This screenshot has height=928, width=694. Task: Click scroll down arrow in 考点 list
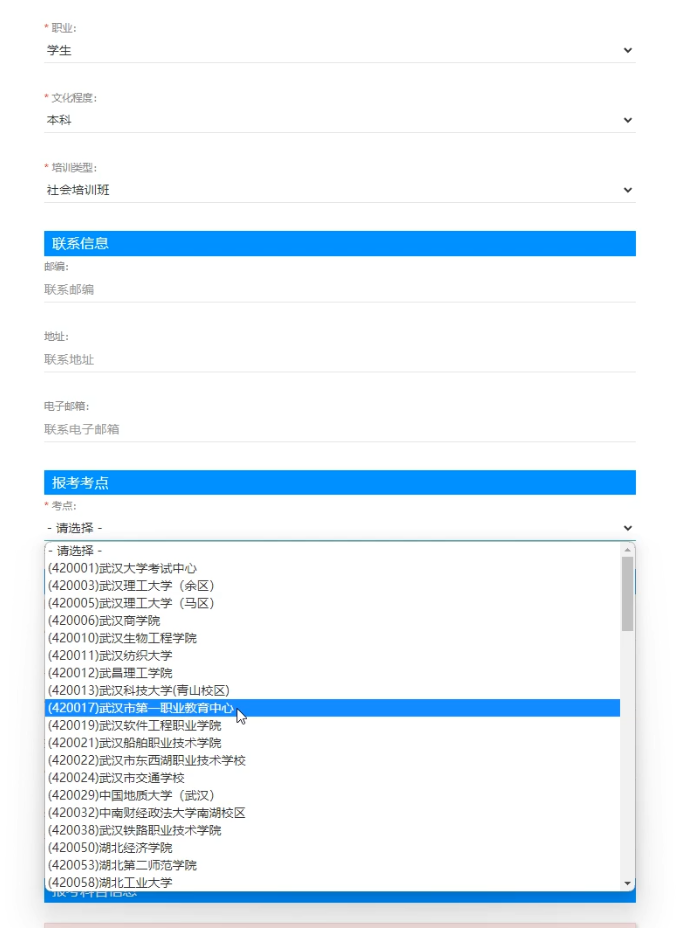pos(628,883)
